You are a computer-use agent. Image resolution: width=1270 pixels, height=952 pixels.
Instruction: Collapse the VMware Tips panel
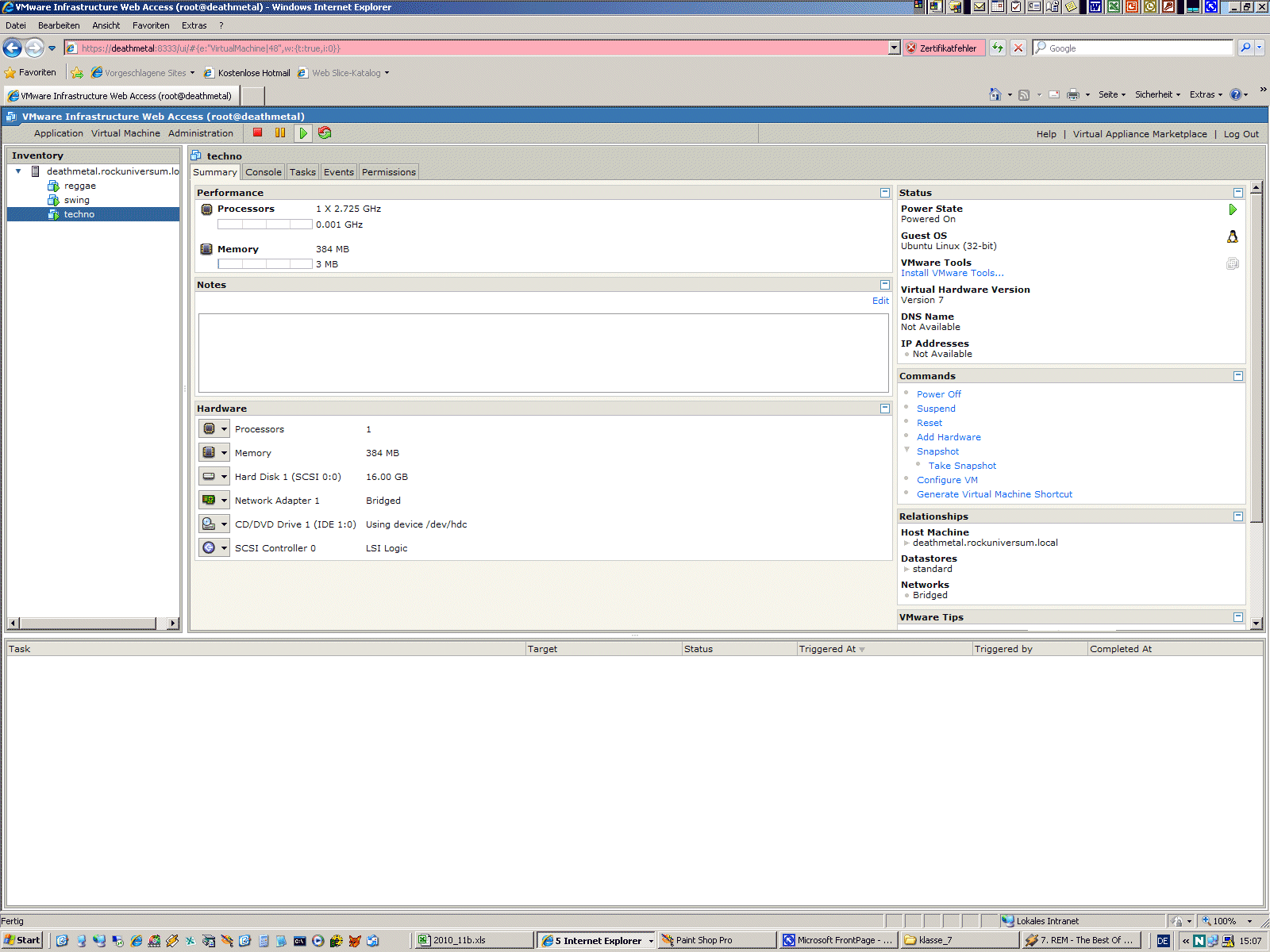pos(1238,617)
